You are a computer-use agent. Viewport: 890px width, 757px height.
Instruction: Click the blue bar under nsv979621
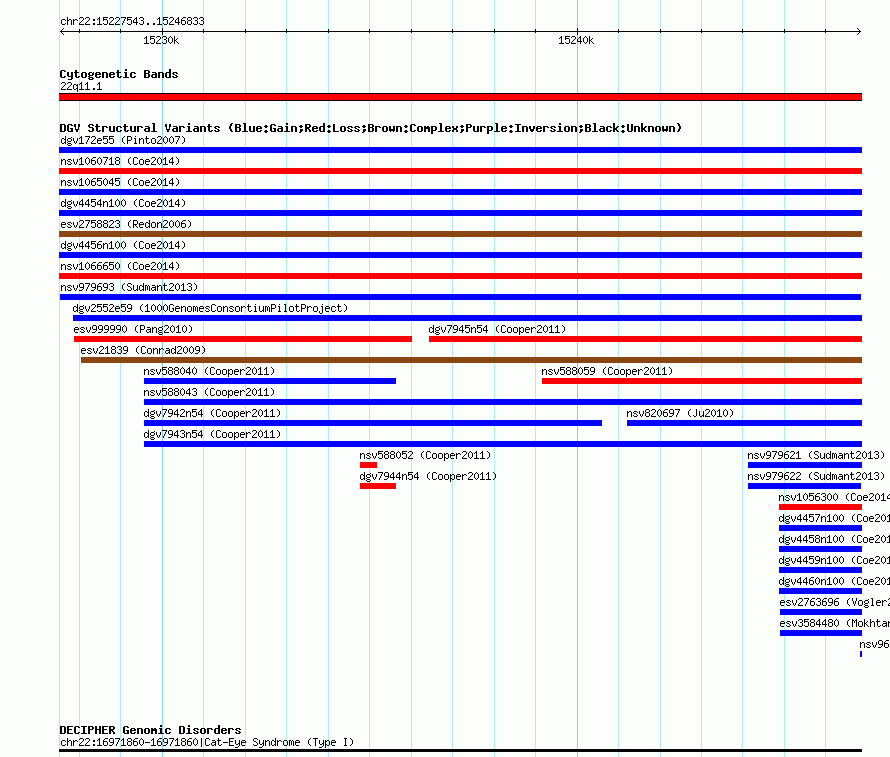[x=805, y=465]
